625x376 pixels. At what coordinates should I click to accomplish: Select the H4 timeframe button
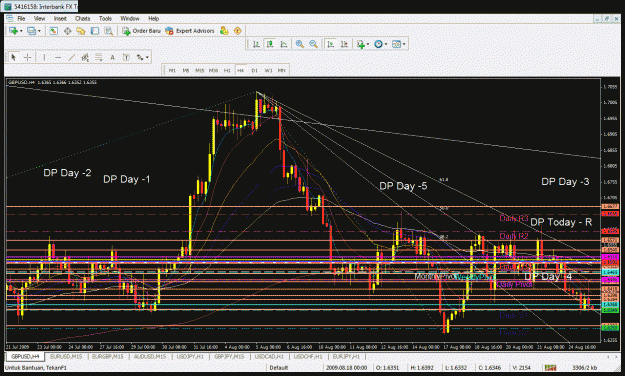241,70
